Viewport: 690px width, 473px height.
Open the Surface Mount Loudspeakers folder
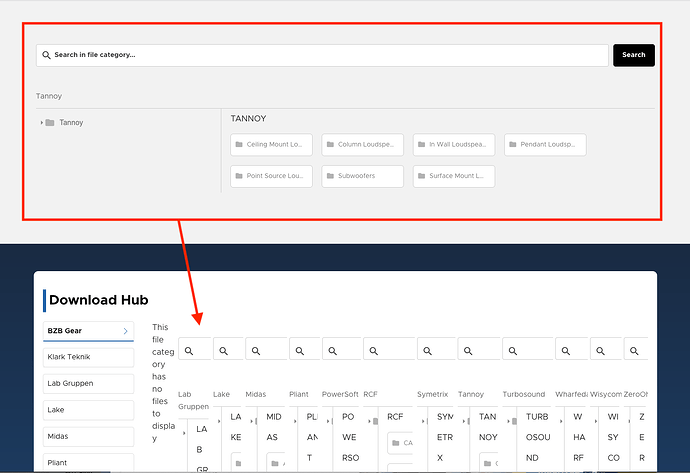[x=453, y=176]
